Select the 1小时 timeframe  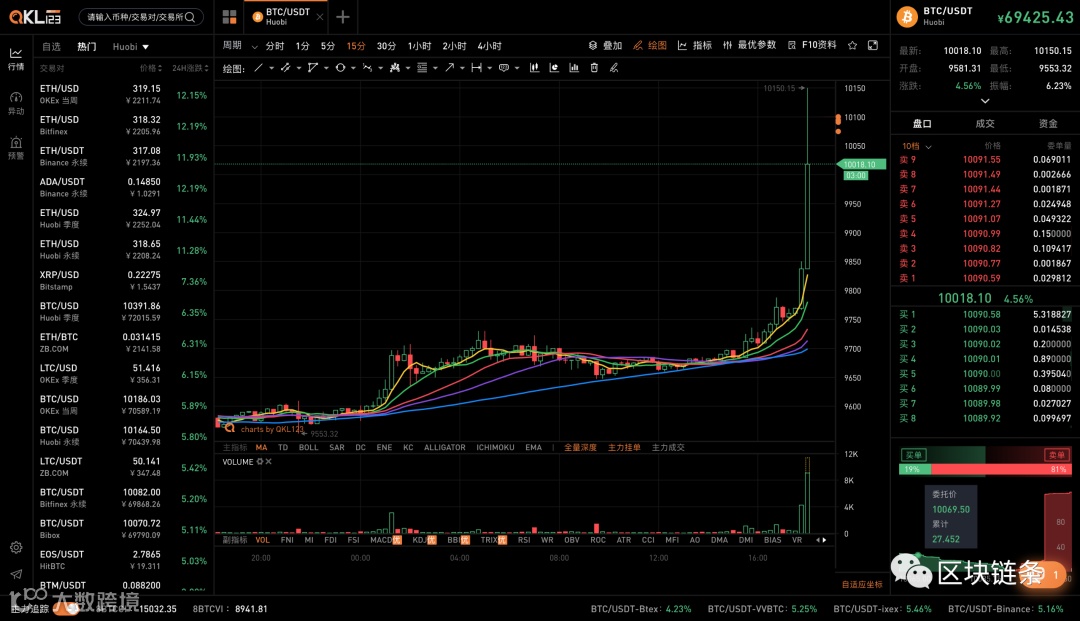pos(419,46)
